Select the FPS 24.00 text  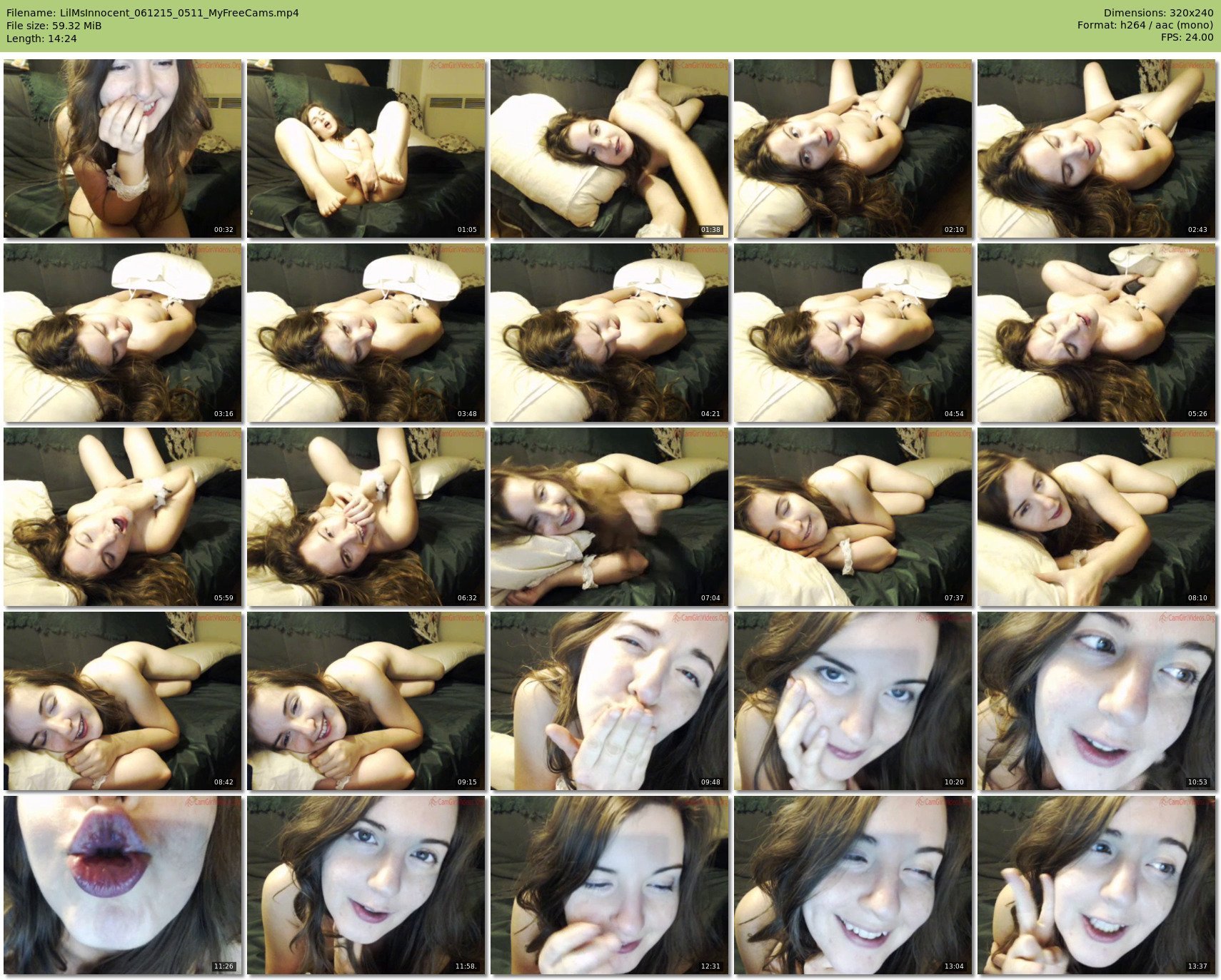pyautogui.click(x=1187, y=37)
